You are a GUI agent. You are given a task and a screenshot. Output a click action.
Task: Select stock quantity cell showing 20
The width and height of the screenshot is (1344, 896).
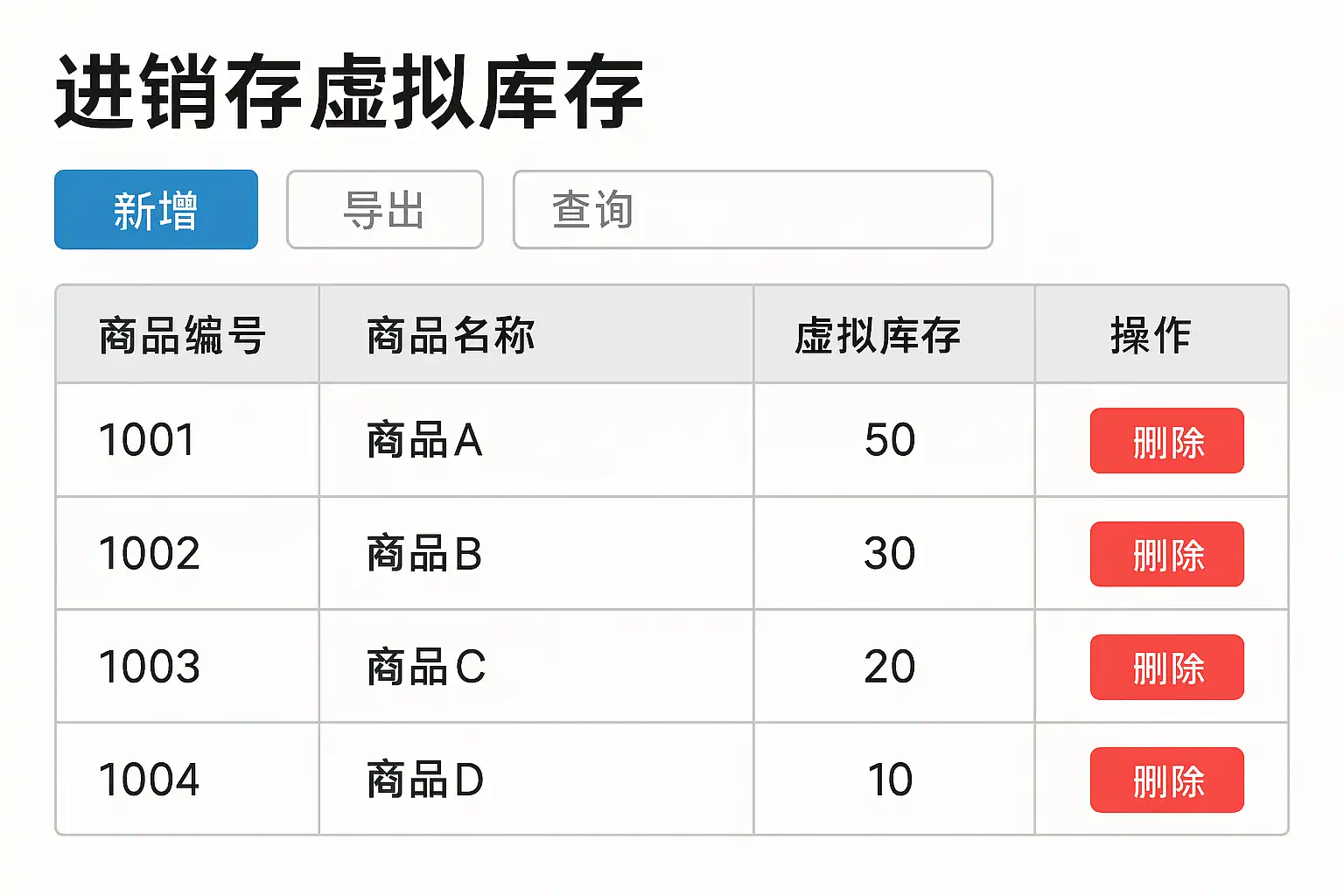[x=890, y=667]
